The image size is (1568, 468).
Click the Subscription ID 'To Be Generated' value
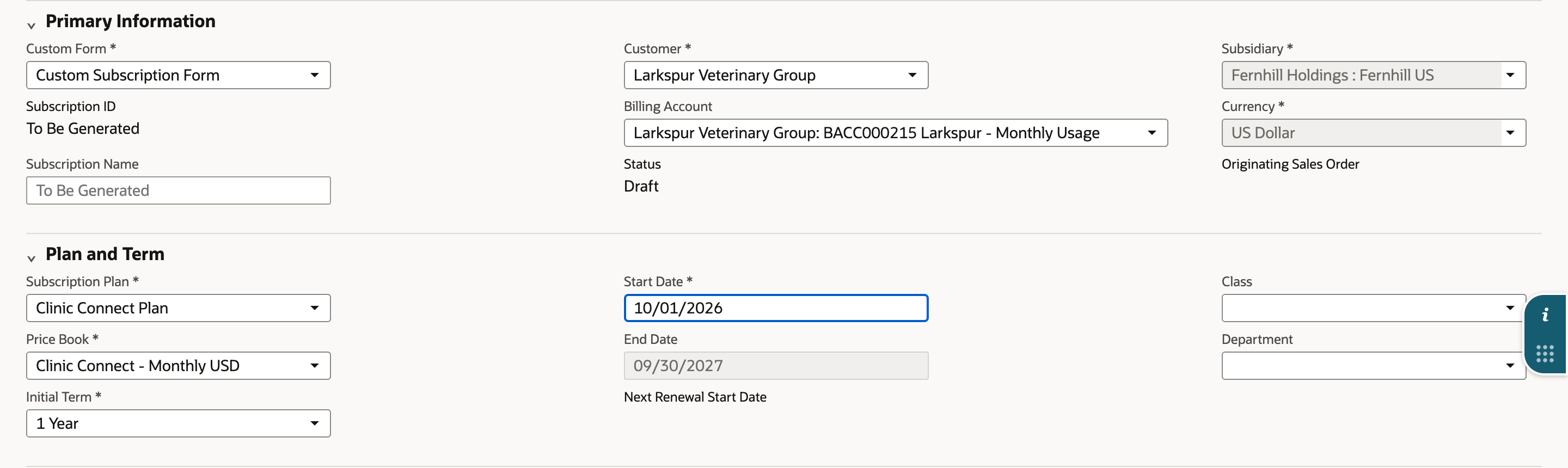point(83,128)
